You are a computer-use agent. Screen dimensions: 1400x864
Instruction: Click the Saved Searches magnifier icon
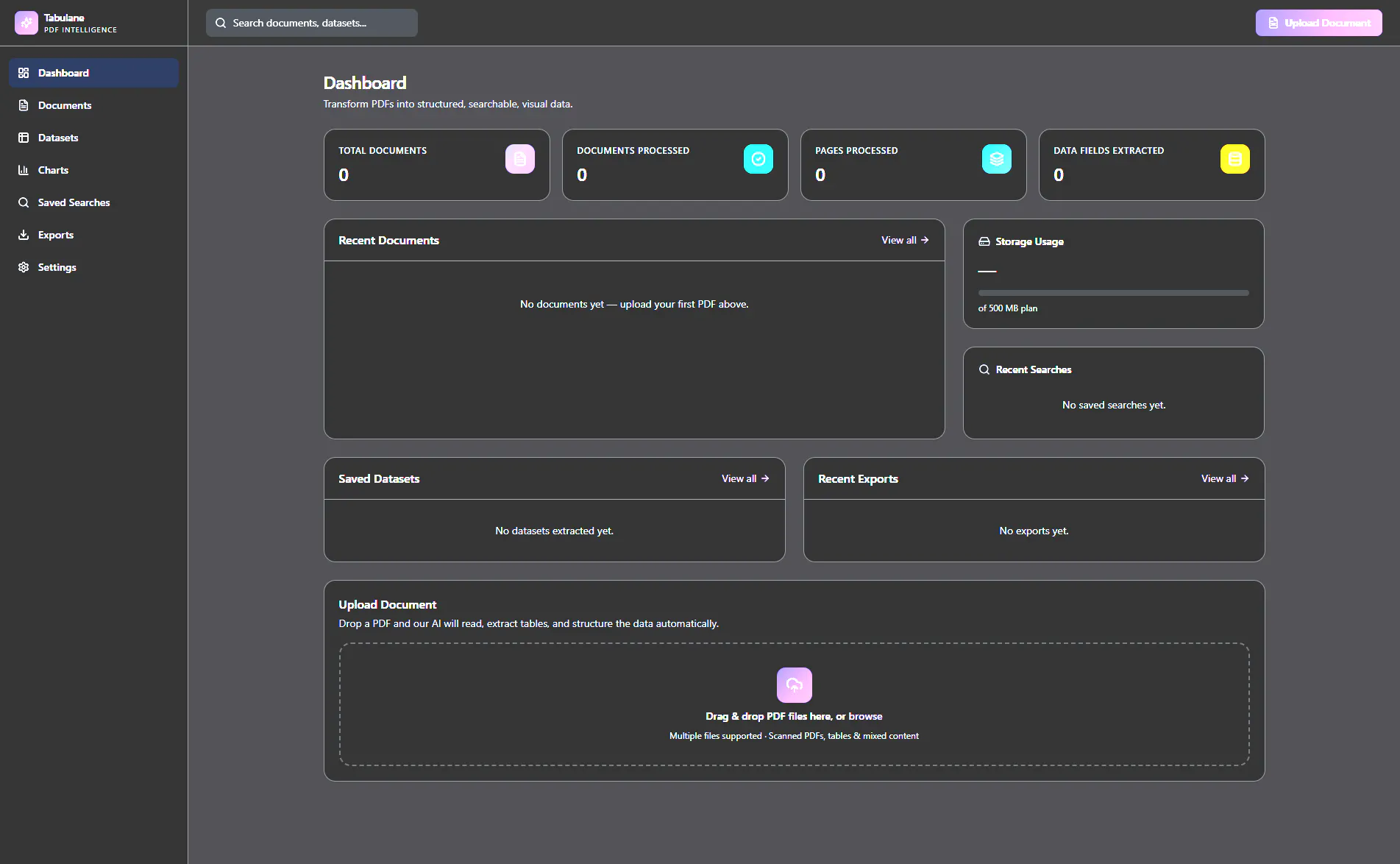(x=24, y=202)
